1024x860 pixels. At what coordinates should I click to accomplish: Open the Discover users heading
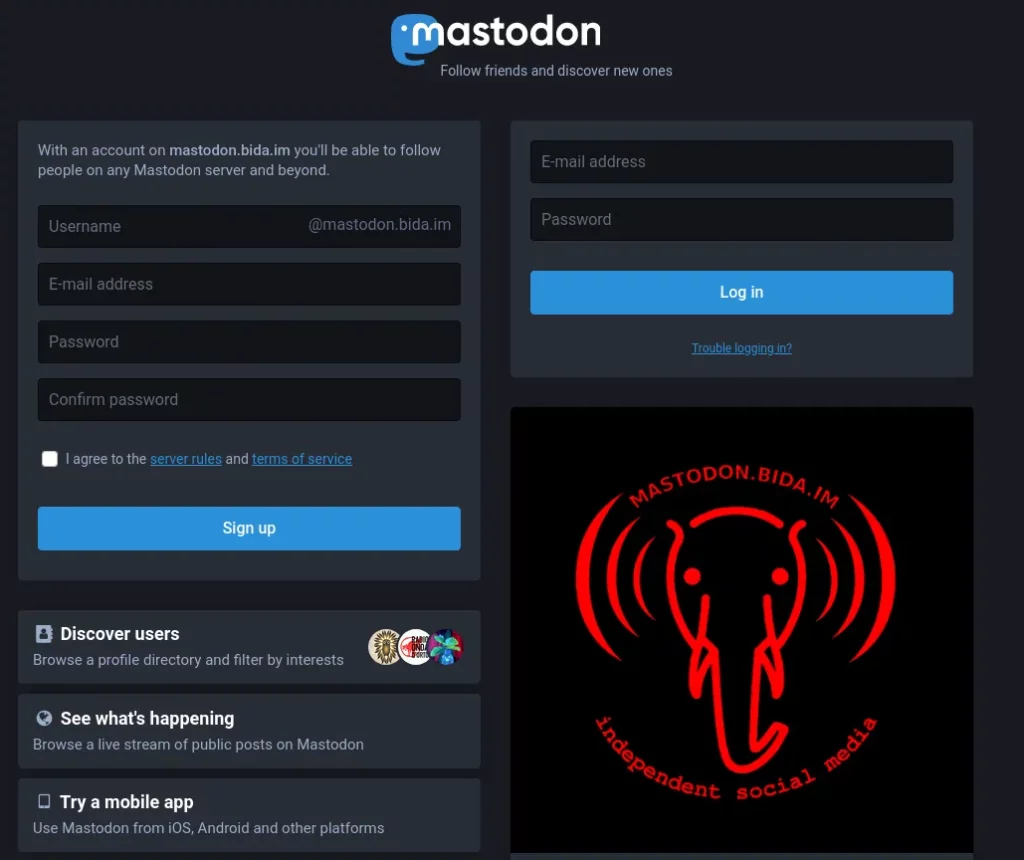point(120,633)
